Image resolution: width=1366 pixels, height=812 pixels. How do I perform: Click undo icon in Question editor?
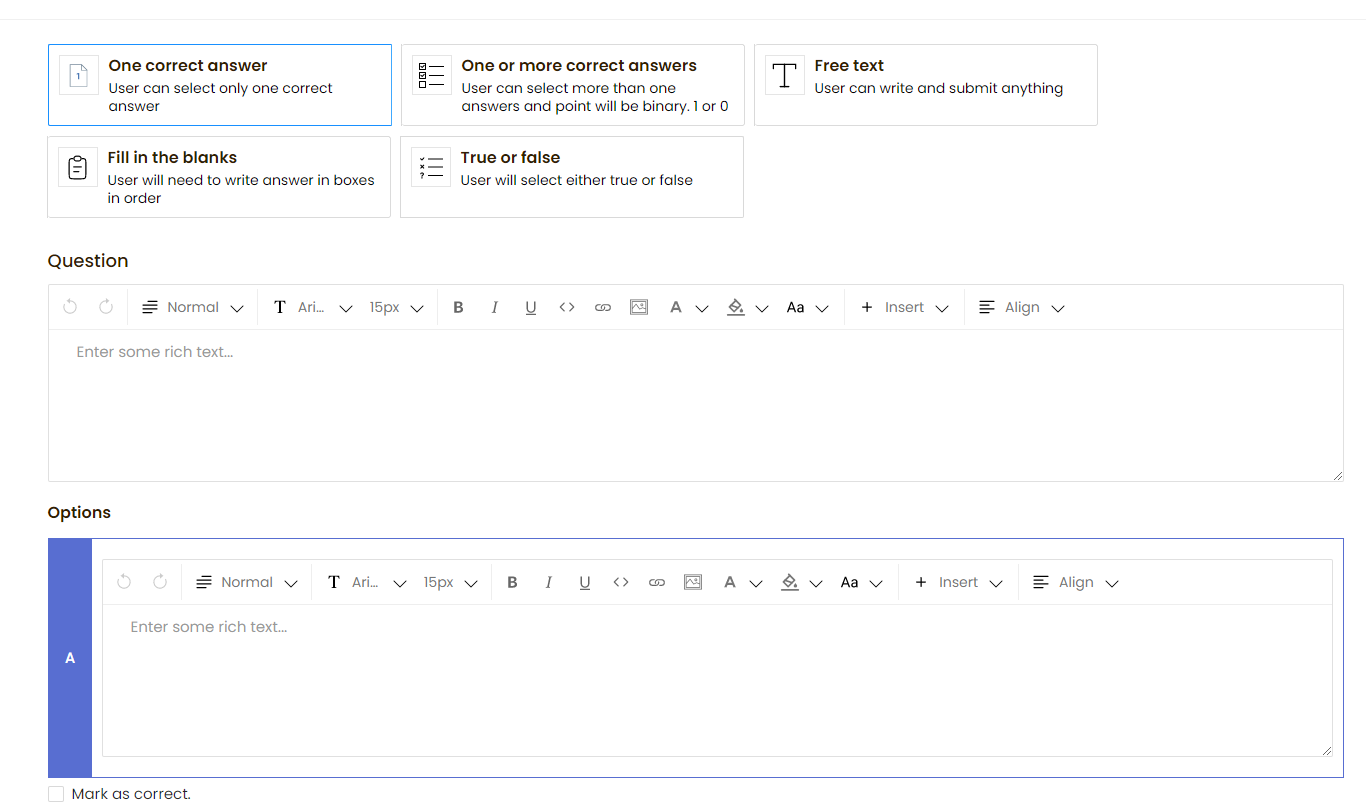[x=70, y=308]
